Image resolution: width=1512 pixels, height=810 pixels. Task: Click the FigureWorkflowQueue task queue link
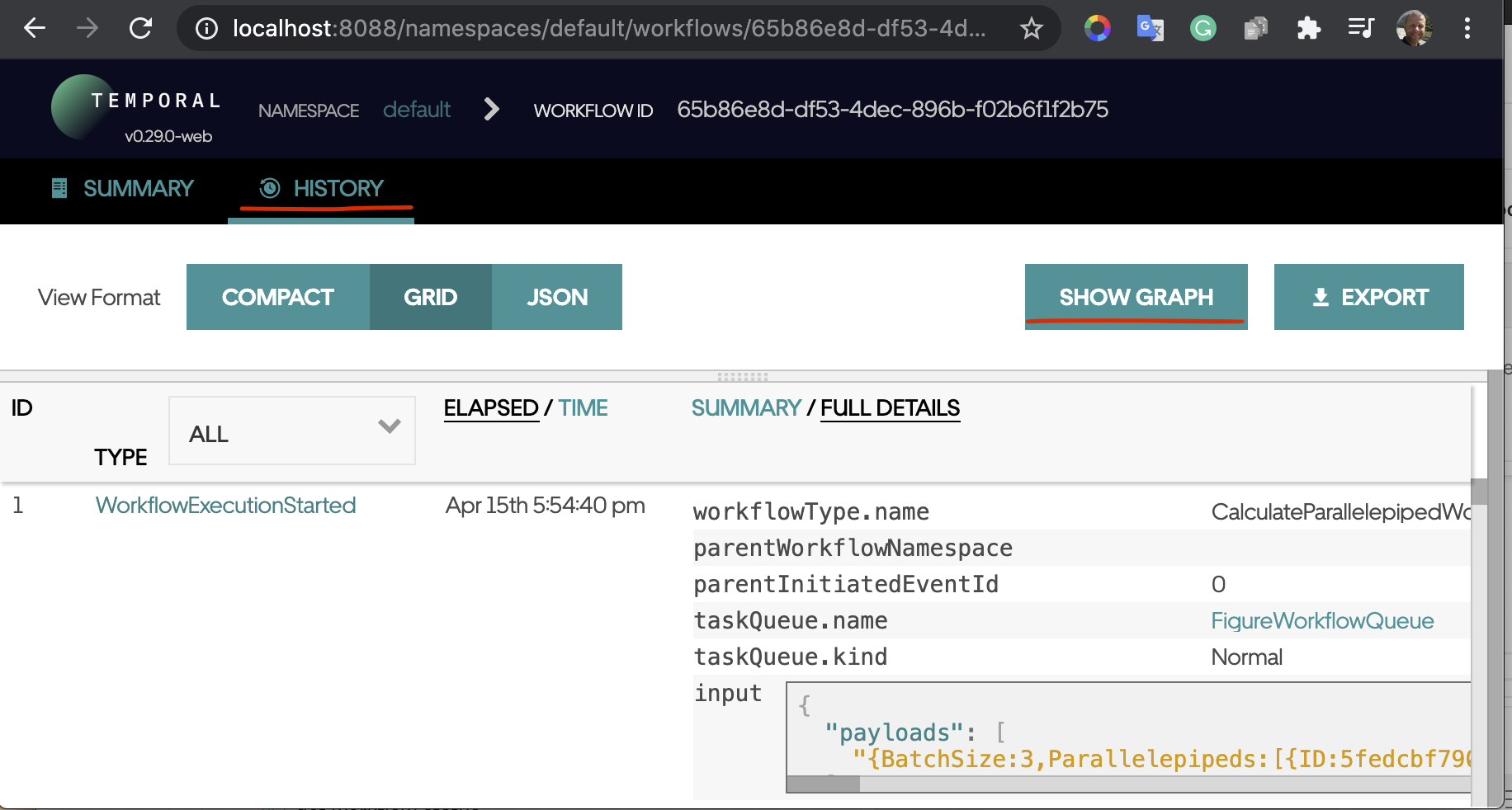[1321, 621]
